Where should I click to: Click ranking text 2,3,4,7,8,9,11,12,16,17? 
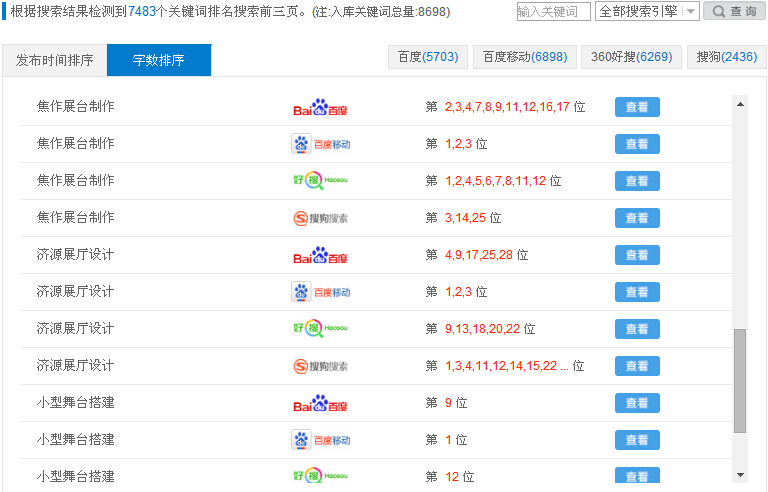point(507,107)
